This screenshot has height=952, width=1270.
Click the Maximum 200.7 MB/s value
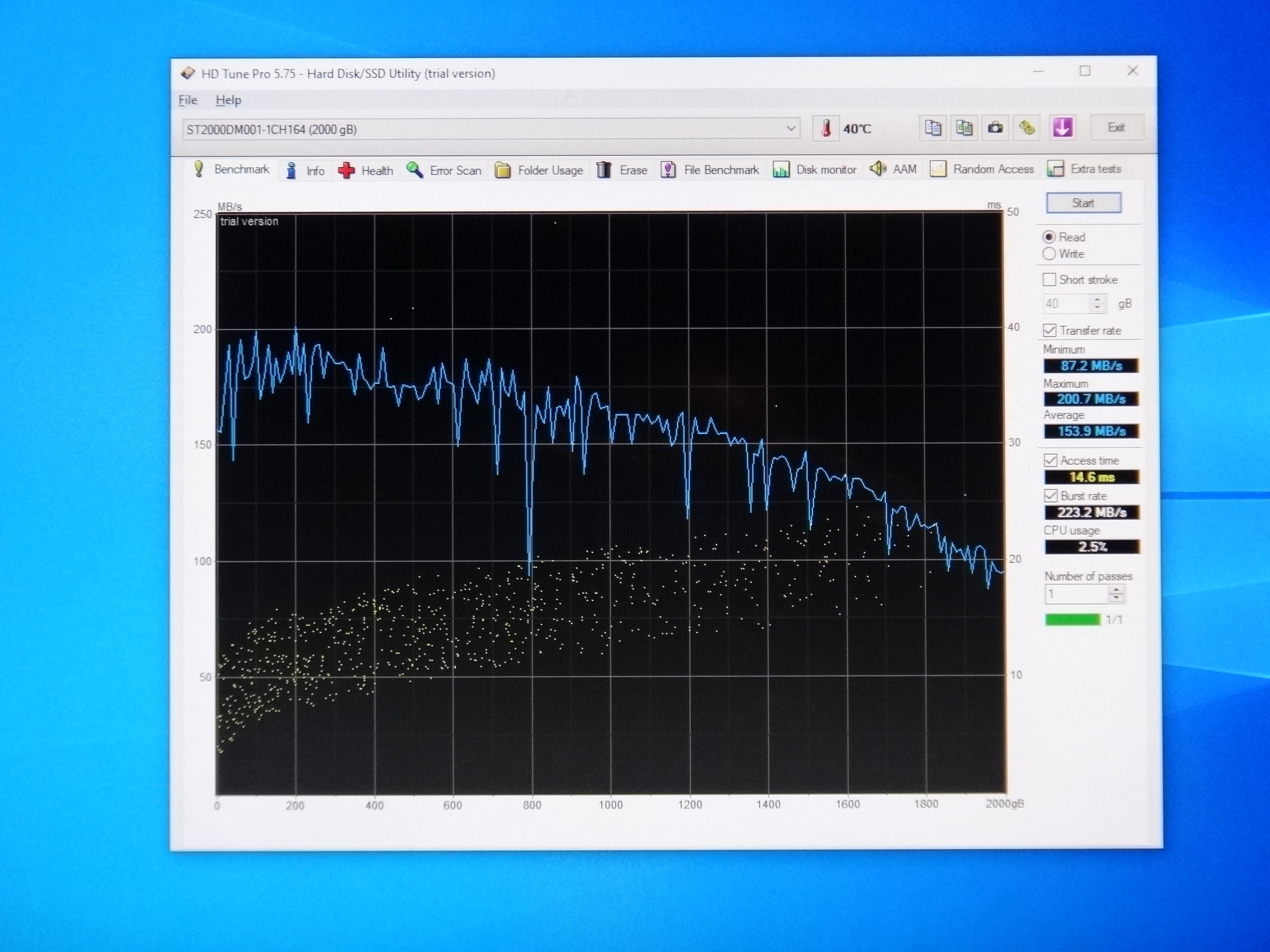tap(1091, 399)
